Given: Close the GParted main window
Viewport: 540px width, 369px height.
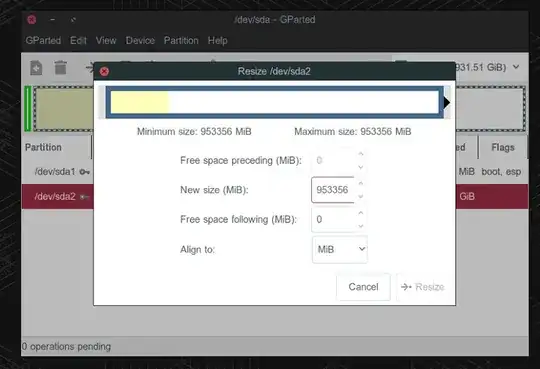Looking at the screenshot, I should tap(32, 20).
